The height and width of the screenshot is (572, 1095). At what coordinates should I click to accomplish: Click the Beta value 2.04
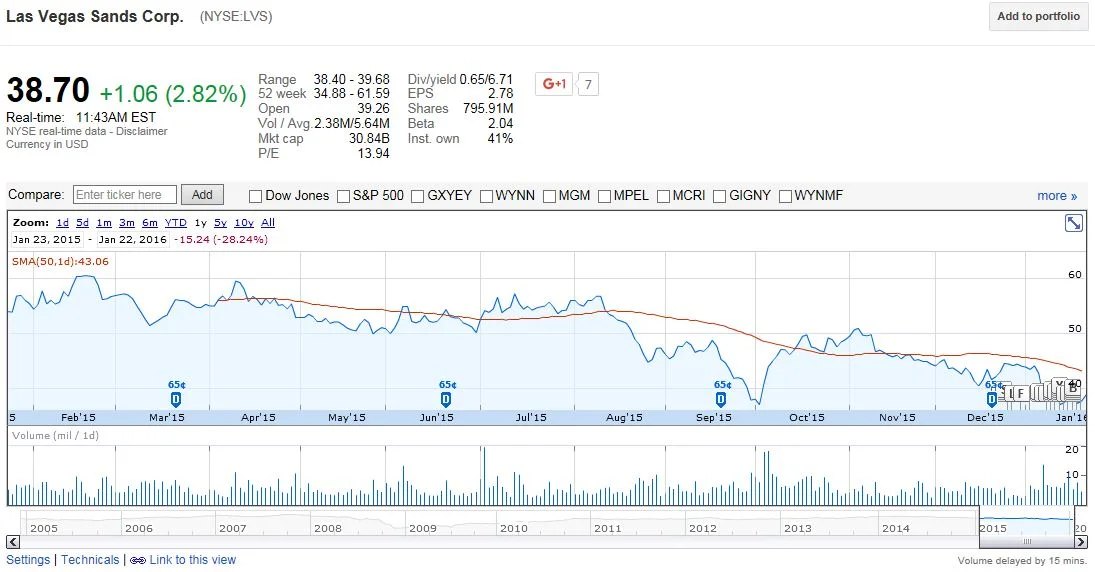500,124
